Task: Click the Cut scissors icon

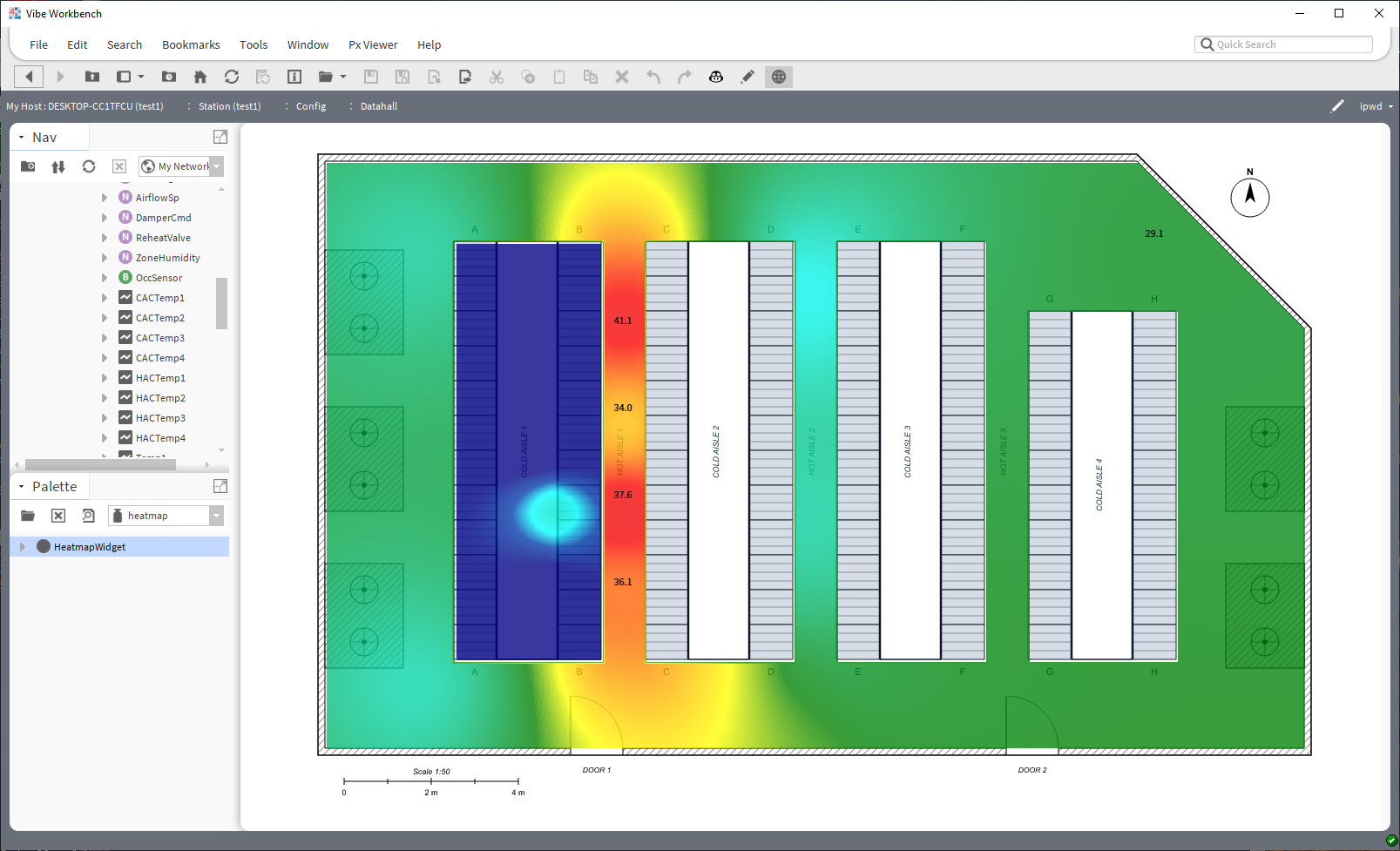Action: 497,77
